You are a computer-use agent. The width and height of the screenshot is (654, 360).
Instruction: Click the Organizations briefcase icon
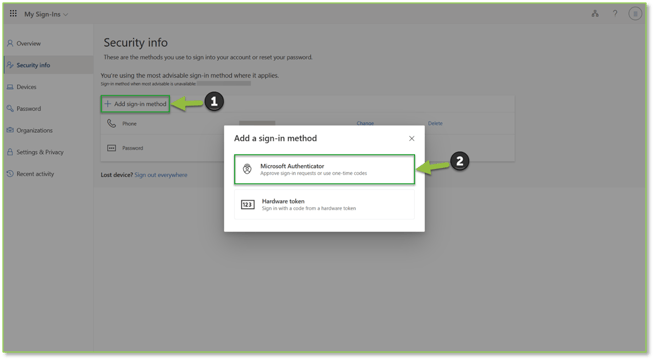[x=10, y=130]
